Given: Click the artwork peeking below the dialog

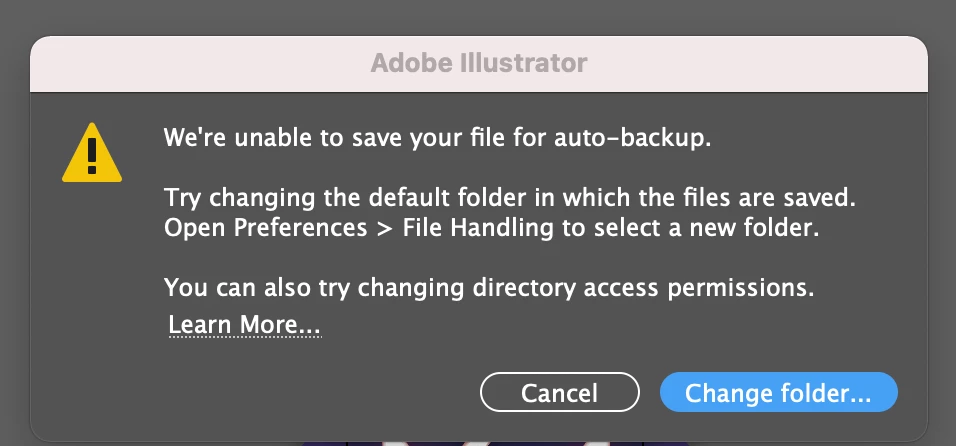Looking at the screenshot, I should [494, 444].
